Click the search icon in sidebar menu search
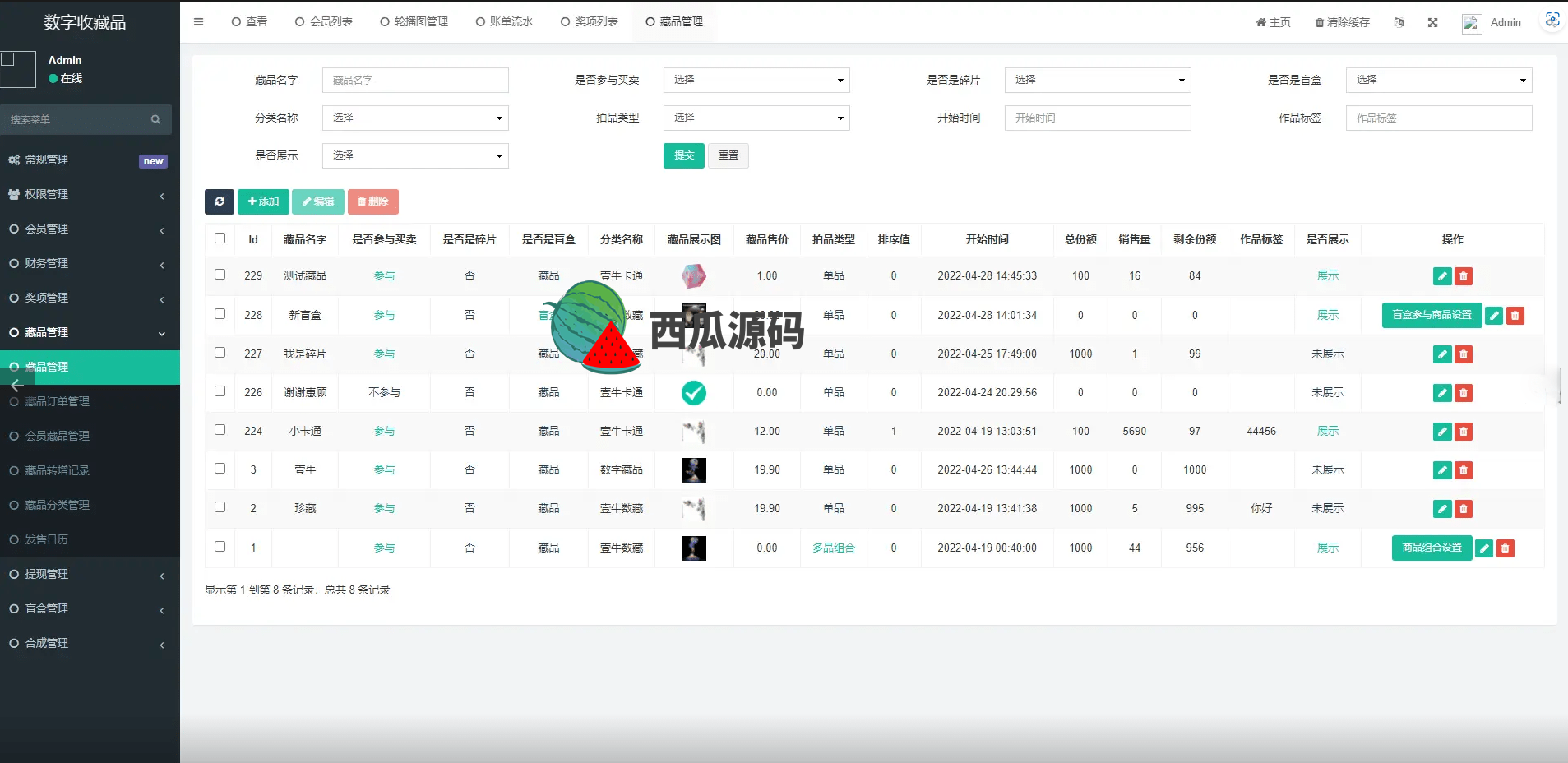This screenshot has width=1568, height=763. (155, 120)
